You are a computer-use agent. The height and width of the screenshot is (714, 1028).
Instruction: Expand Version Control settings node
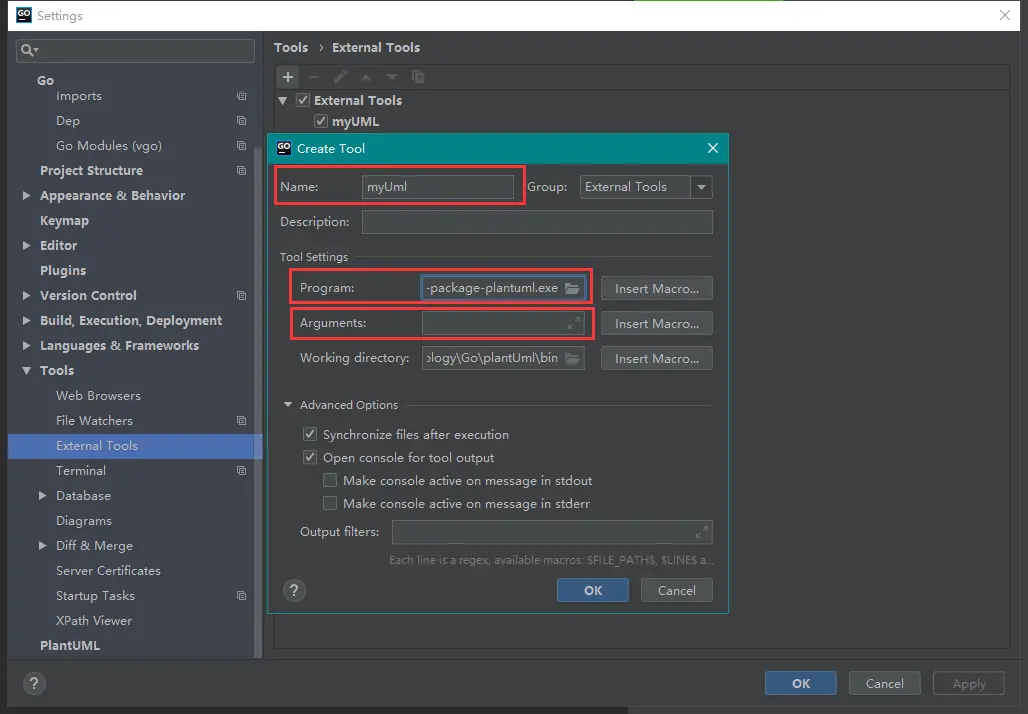[x=26, y=296]
